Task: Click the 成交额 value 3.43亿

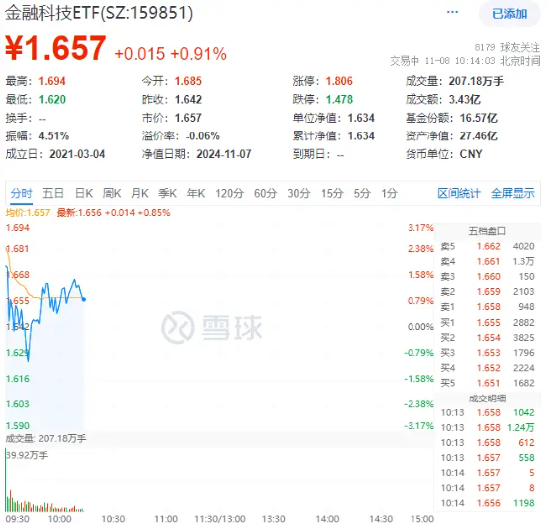Action: coord(465,100)
